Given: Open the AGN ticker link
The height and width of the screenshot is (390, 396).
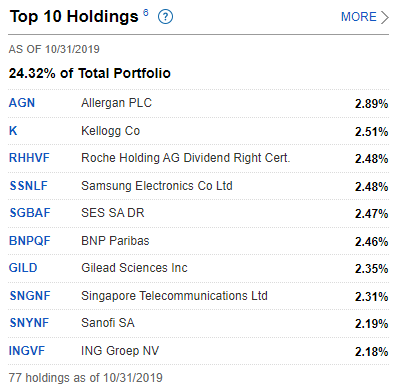Looking at the screenshot, I should click(x=22, y=103).
